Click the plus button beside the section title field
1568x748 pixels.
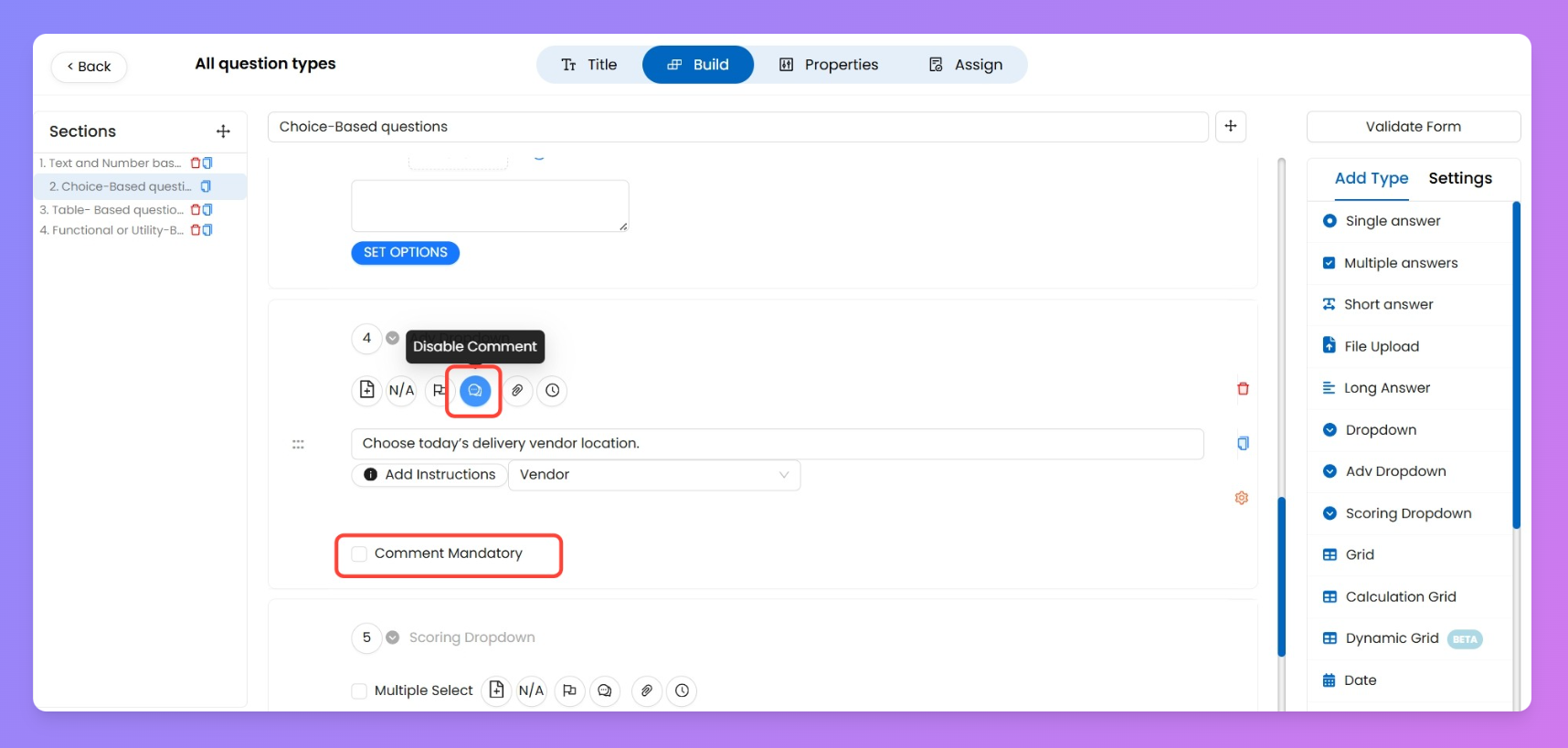[1231, 127]
